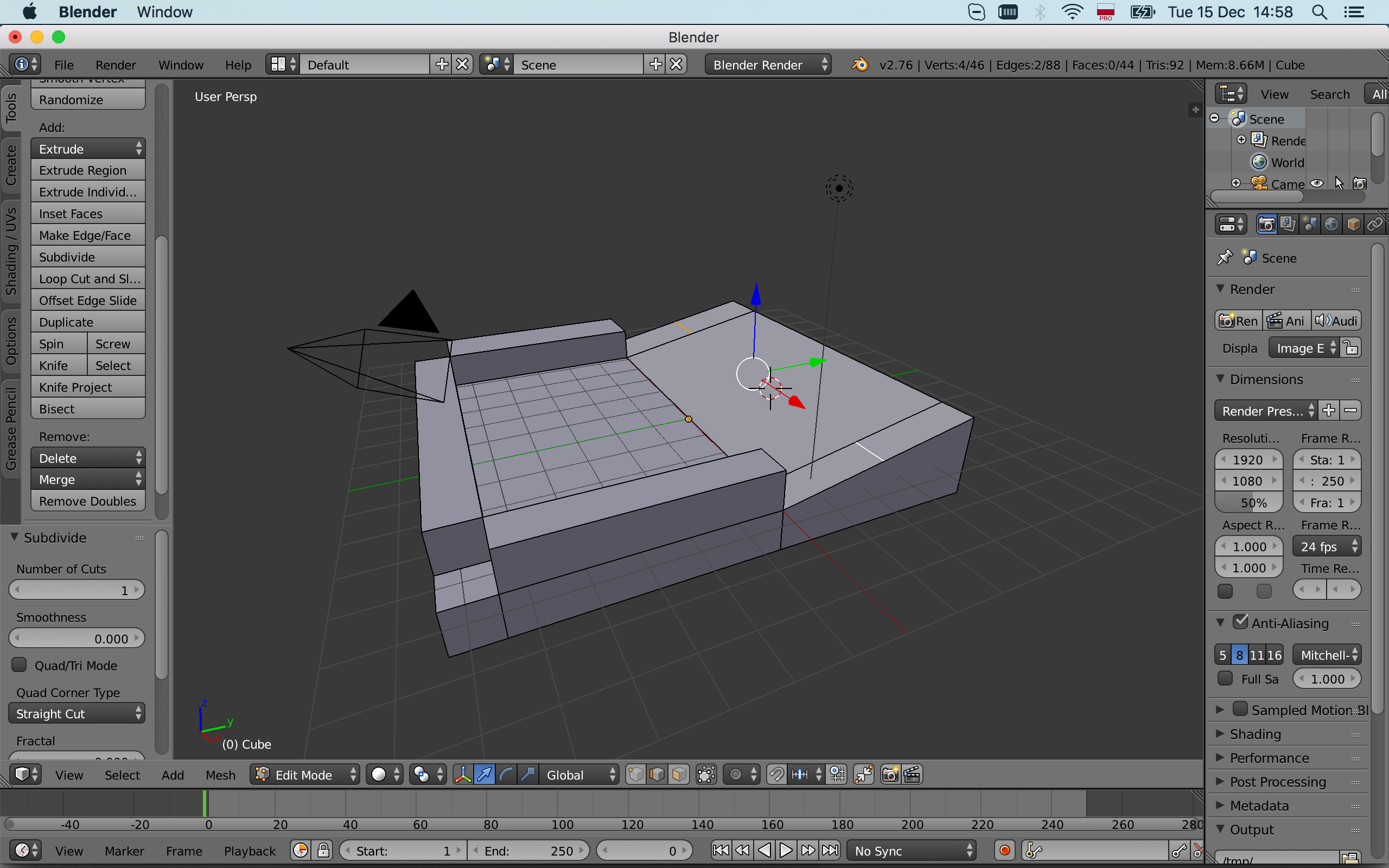Enable the Quad/Tri Mode checkbox
The width and height of the screenshot is (1389, 868).
pyautogui.click(x=20, y=665)
